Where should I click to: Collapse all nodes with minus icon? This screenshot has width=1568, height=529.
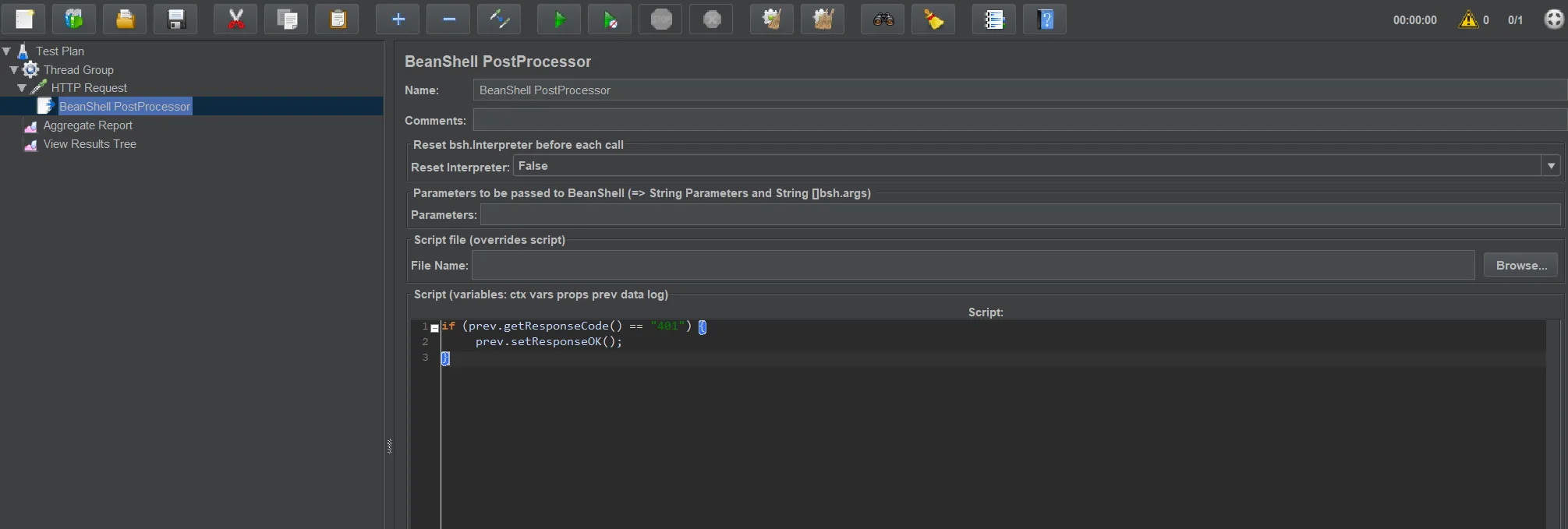pyautogui.click(x=448, y=19)
